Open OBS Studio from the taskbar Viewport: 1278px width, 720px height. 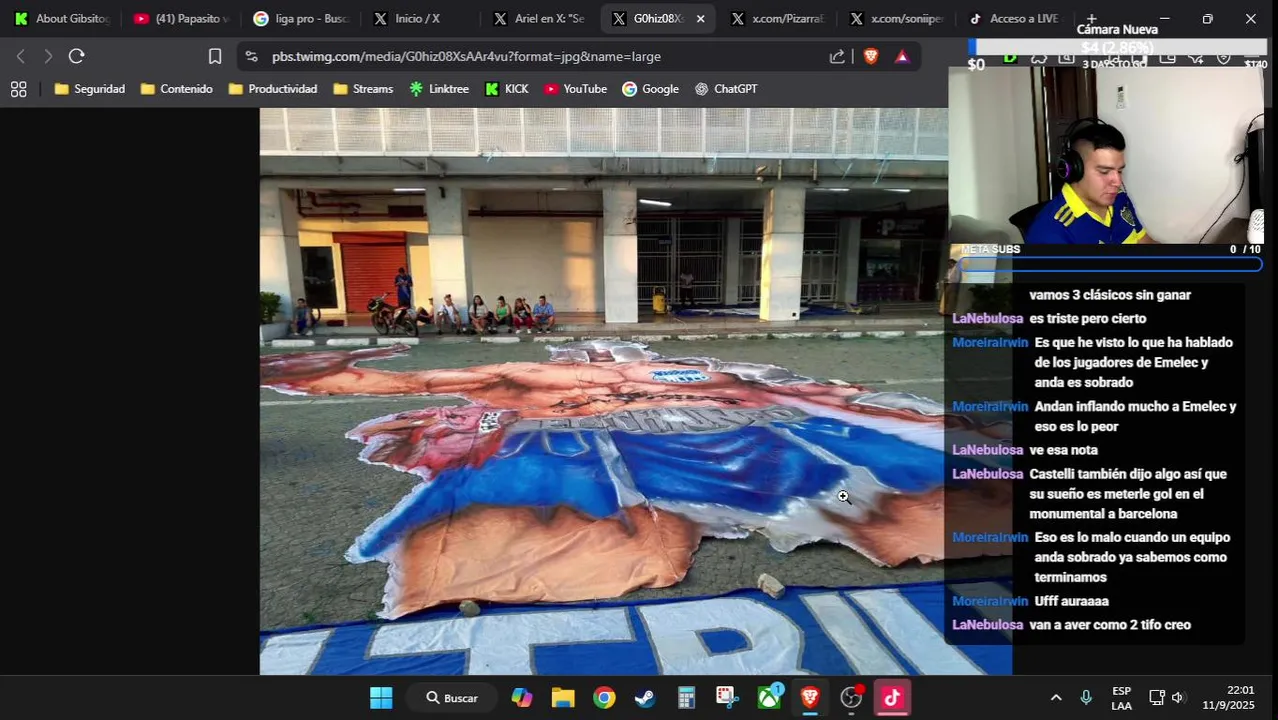[x=851, y=698]
